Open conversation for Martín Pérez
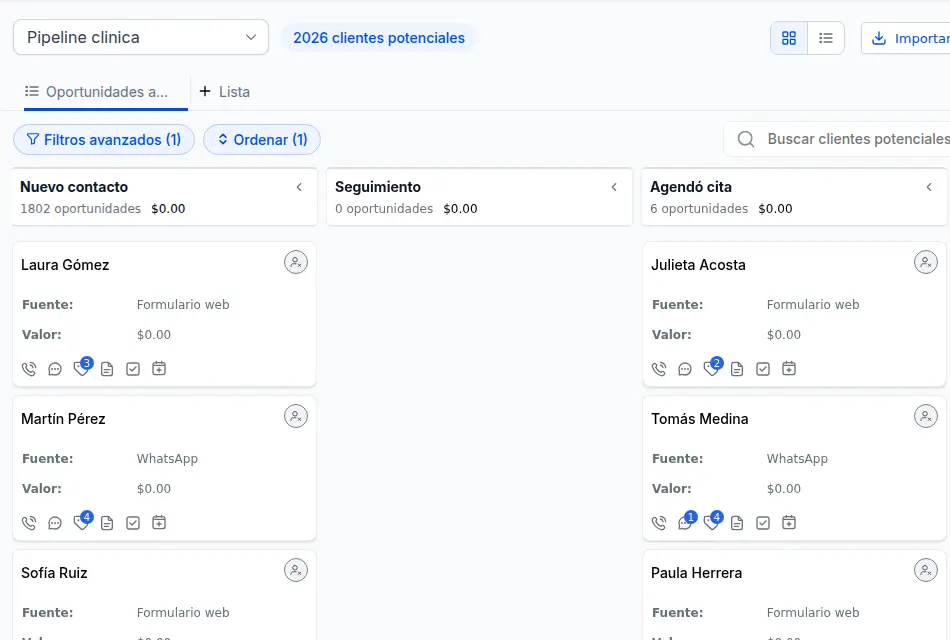Image resolution: width=950 pixels, height=640 pixels. pos(55,523)
